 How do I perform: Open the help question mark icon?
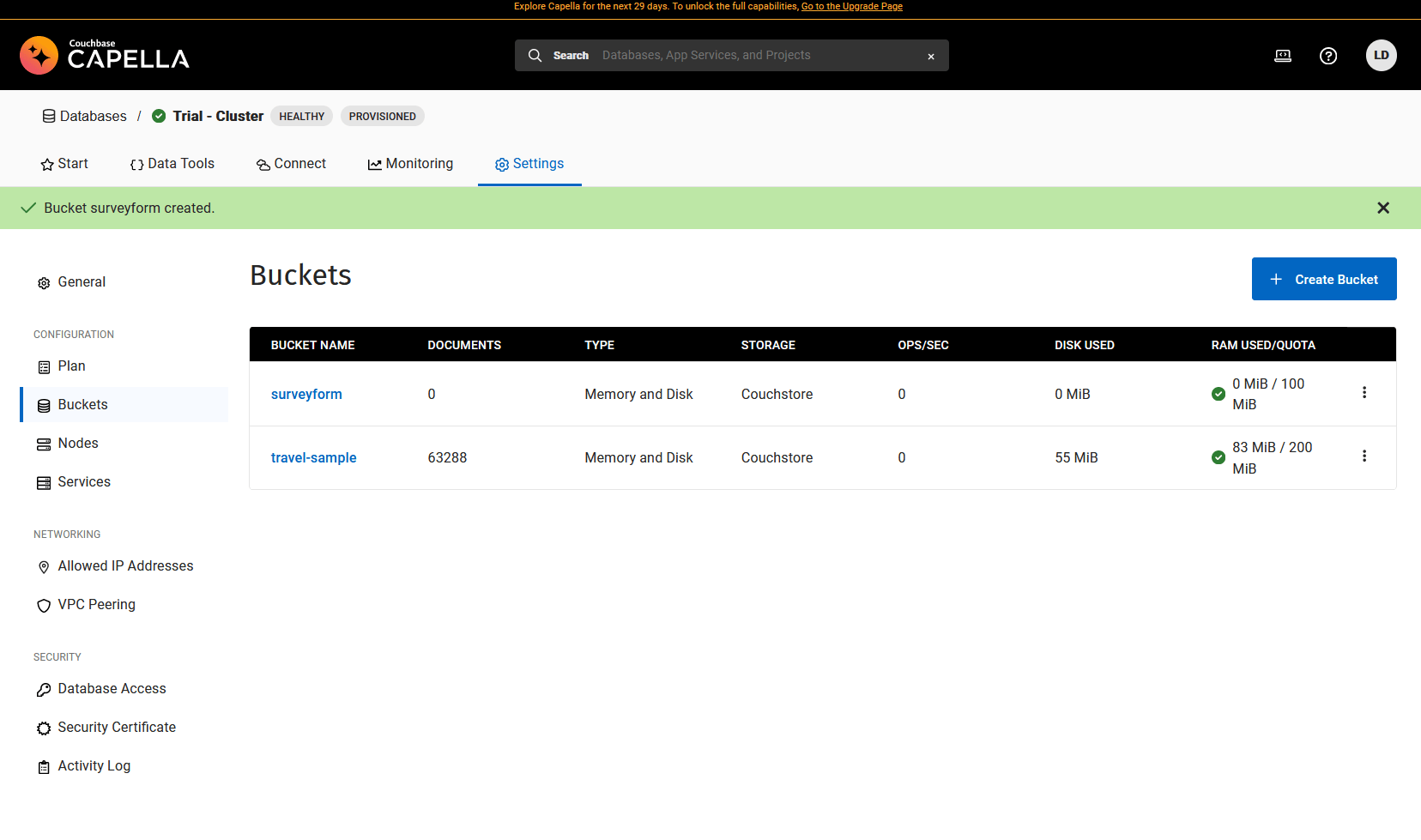coord(1328,56)
